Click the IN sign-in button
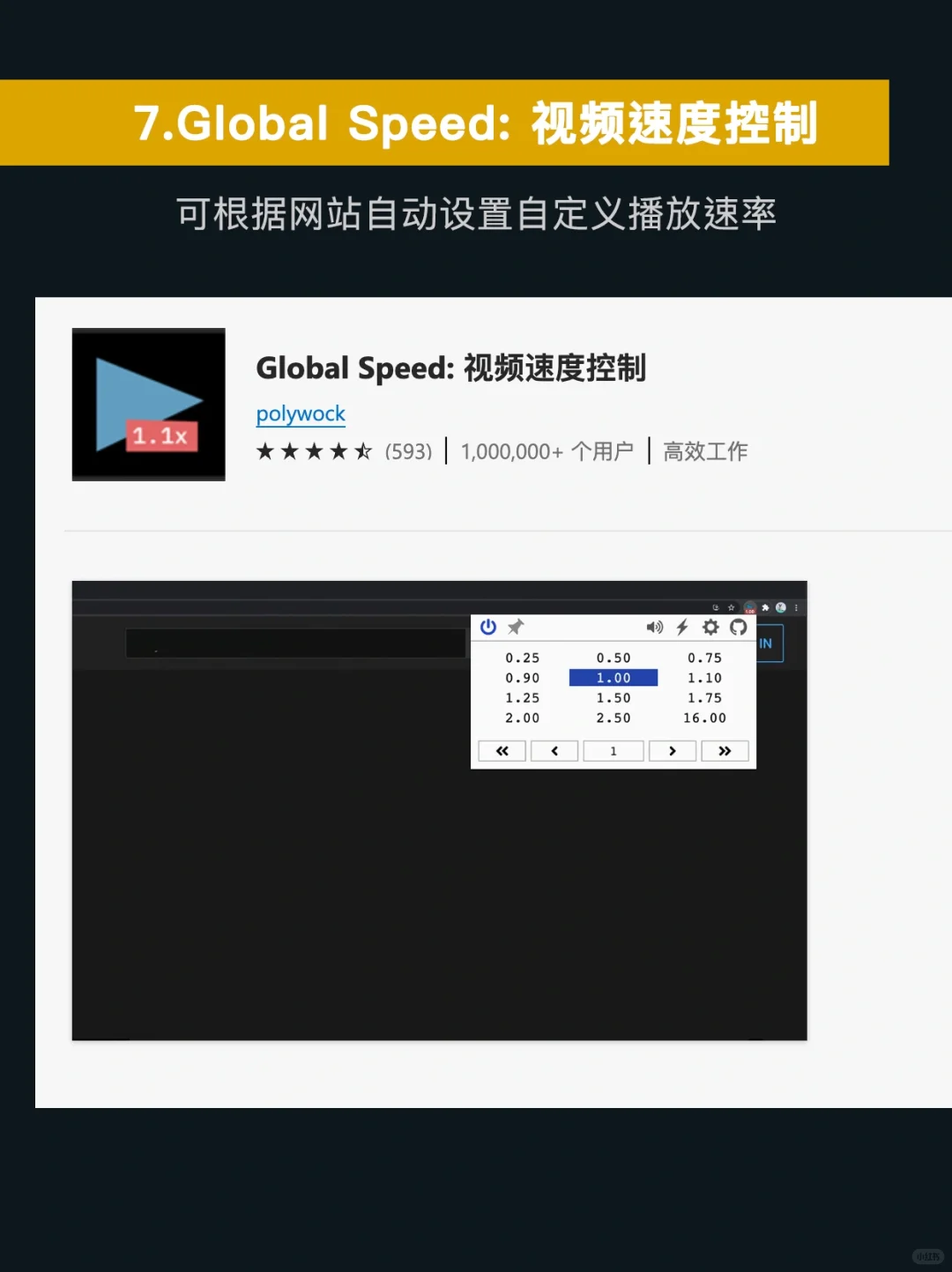 tap(763, 643)
